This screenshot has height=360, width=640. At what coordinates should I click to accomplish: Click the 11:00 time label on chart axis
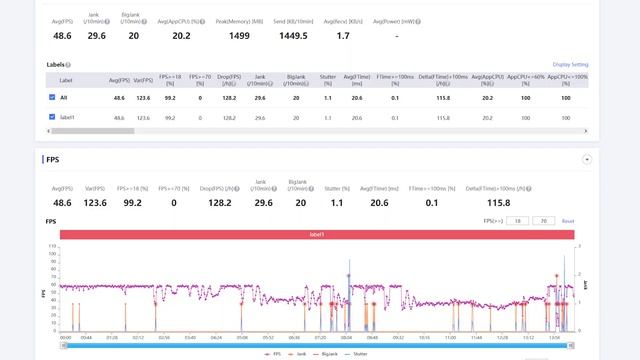pyautogui.click(x=450, y=338)
